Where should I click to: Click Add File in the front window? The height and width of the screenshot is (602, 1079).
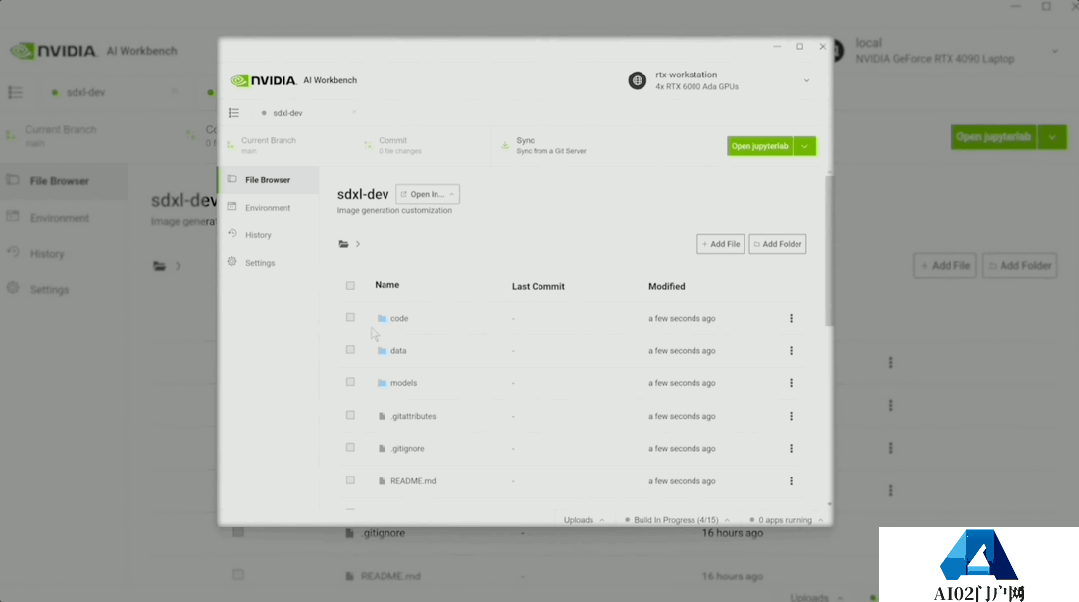point(720,244)
